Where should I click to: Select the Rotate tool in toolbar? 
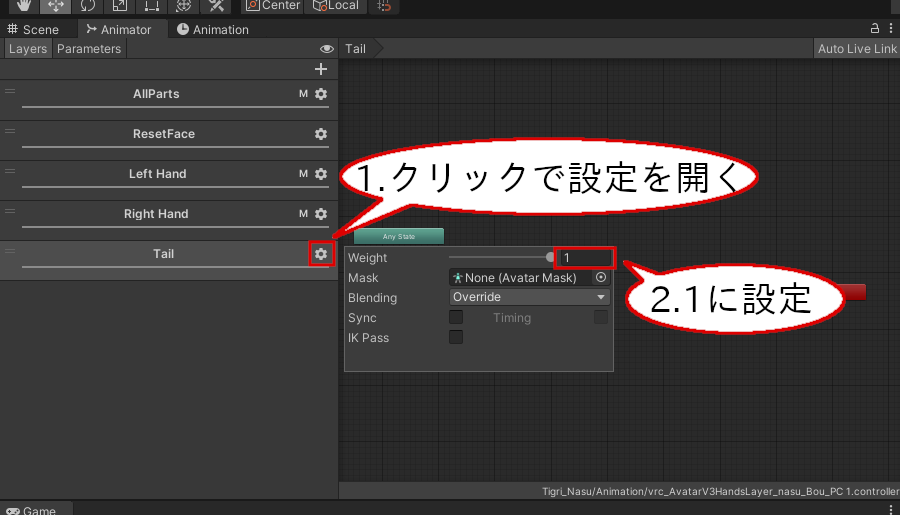coord(87,6)
